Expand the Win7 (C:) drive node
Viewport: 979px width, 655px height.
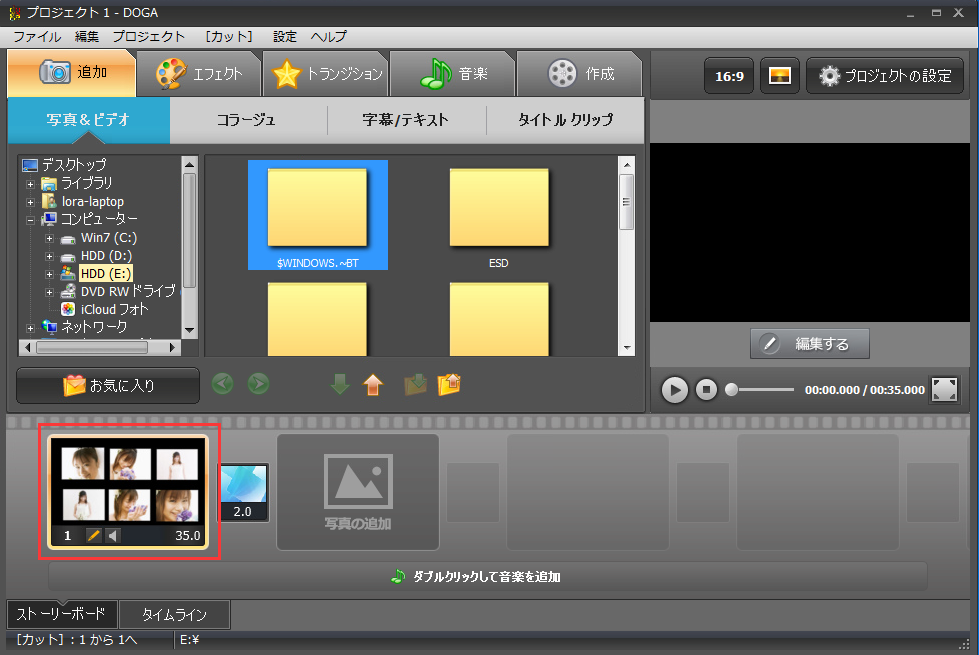coord(49,238)
